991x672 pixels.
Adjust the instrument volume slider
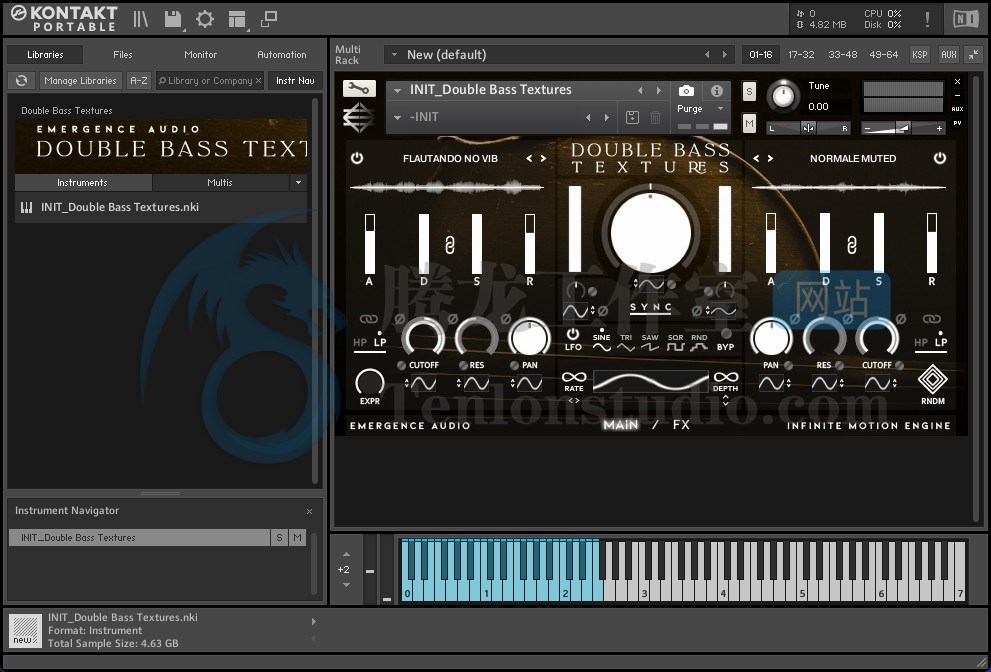[x=903, y=128]
